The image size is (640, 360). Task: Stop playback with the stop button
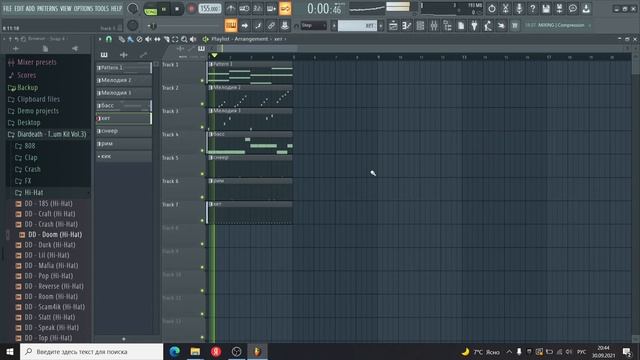[177, 9]
